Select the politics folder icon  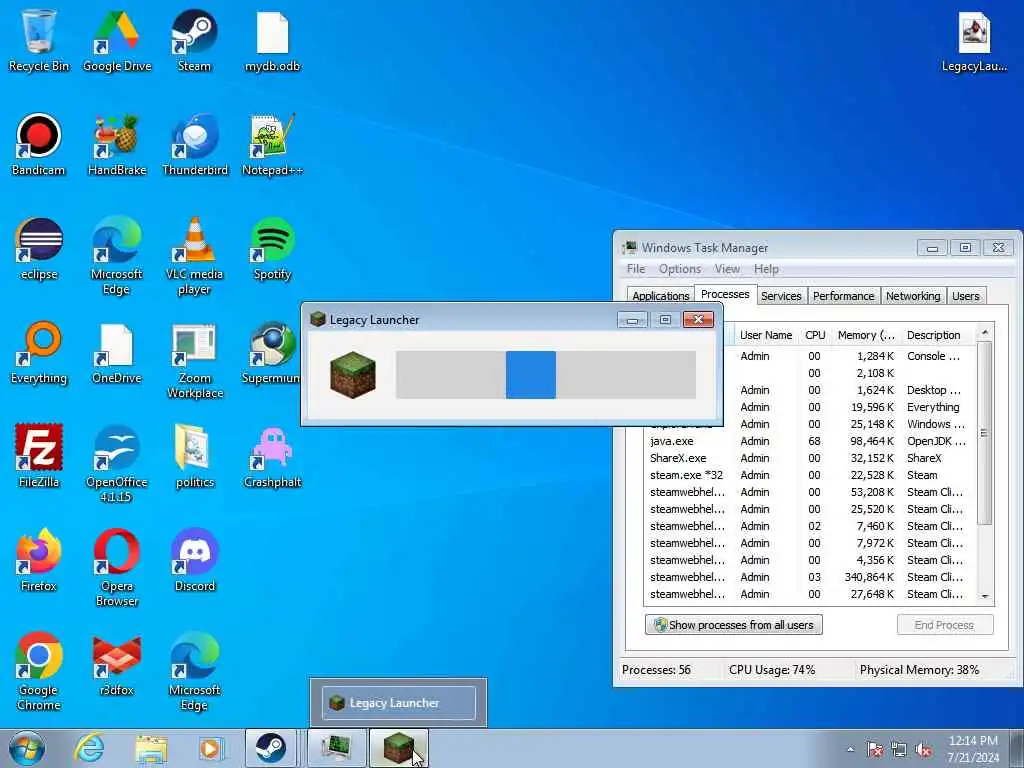point(195,456)
